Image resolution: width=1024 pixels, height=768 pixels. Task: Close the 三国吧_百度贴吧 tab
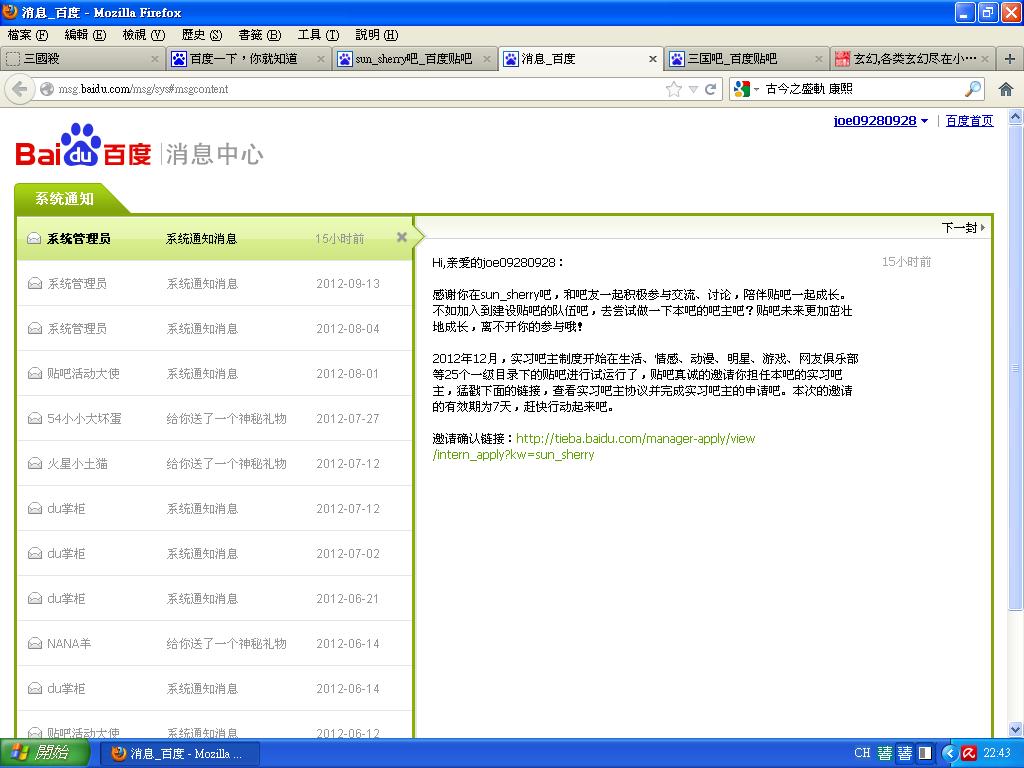(818, 59)
